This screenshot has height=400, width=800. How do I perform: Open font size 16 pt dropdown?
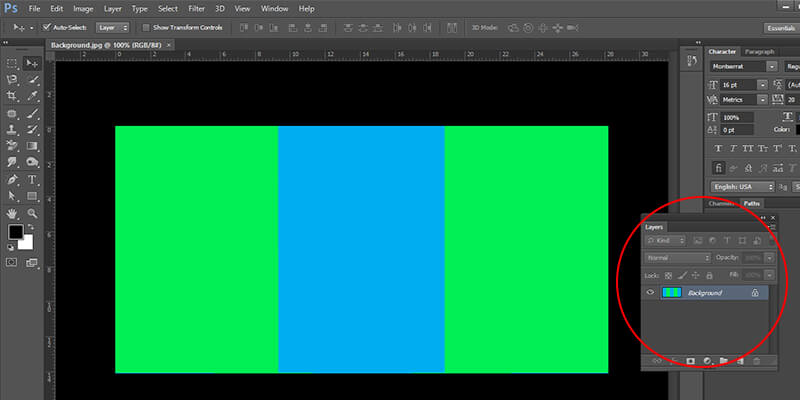coord(764,85)
